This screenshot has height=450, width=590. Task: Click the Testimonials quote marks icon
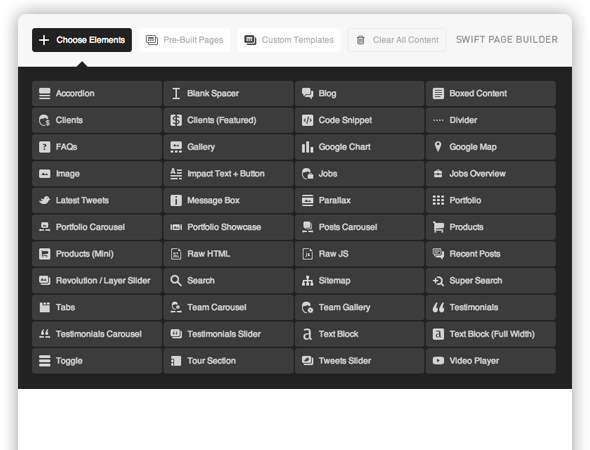[x=438, y=307]
